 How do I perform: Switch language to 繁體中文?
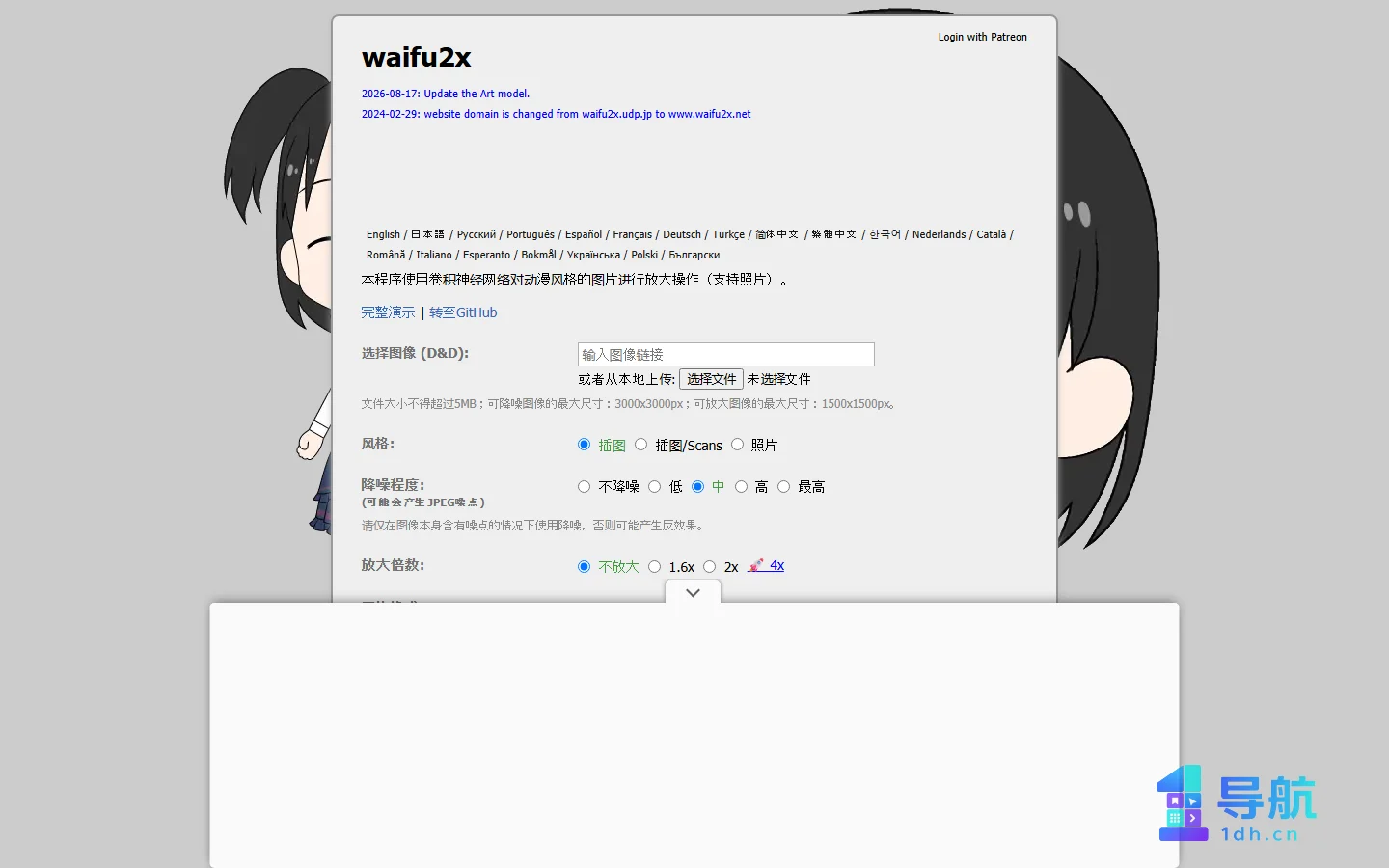click(833, 234)
